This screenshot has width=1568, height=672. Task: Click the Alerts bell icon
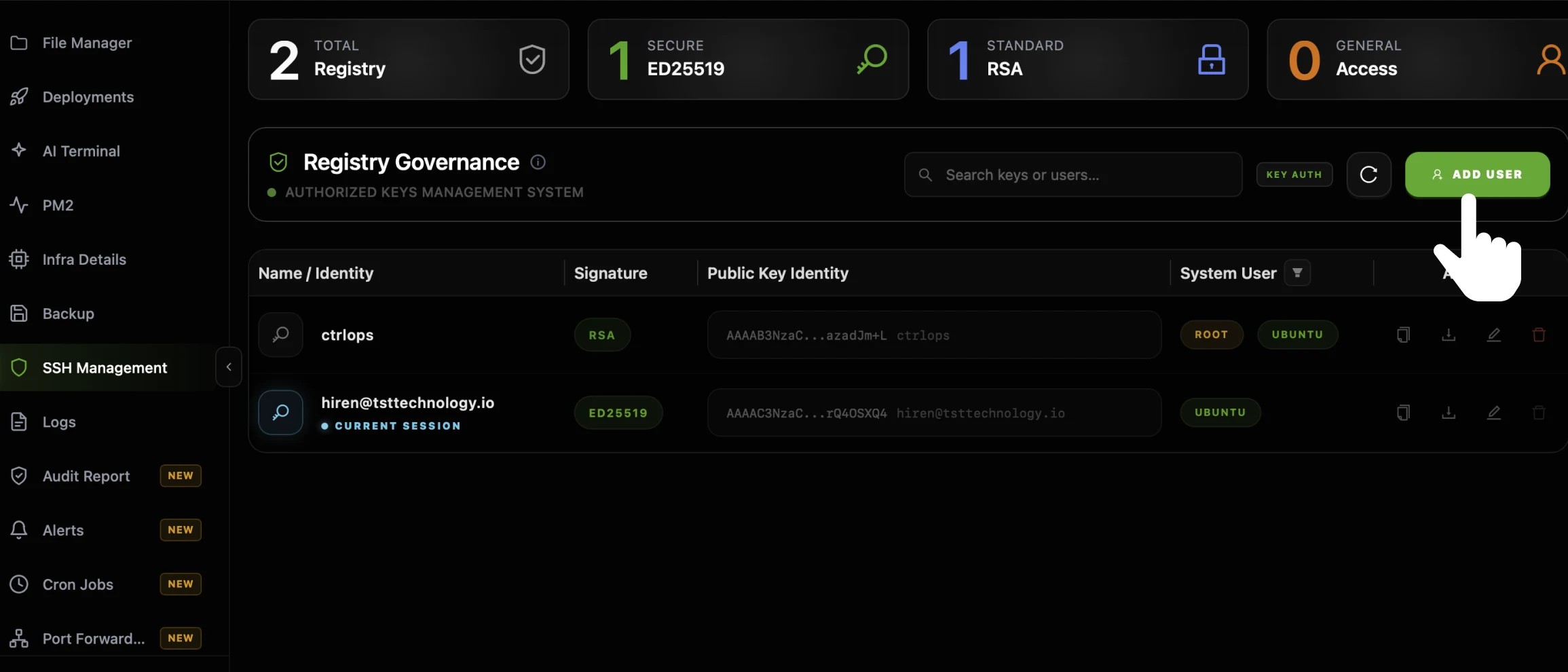pos(19,530)
